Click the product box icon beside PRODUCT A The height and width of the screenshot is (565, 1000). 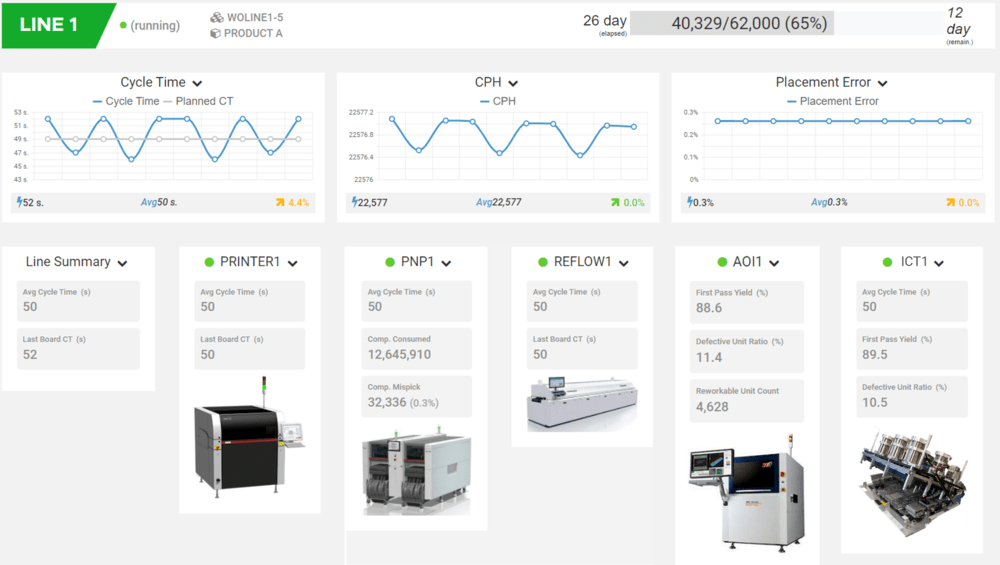click(216, 33)
